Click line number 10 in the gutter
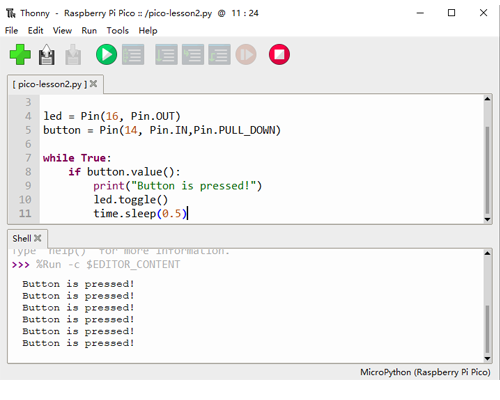Screen dimensions: 500x400 (25, 200)
